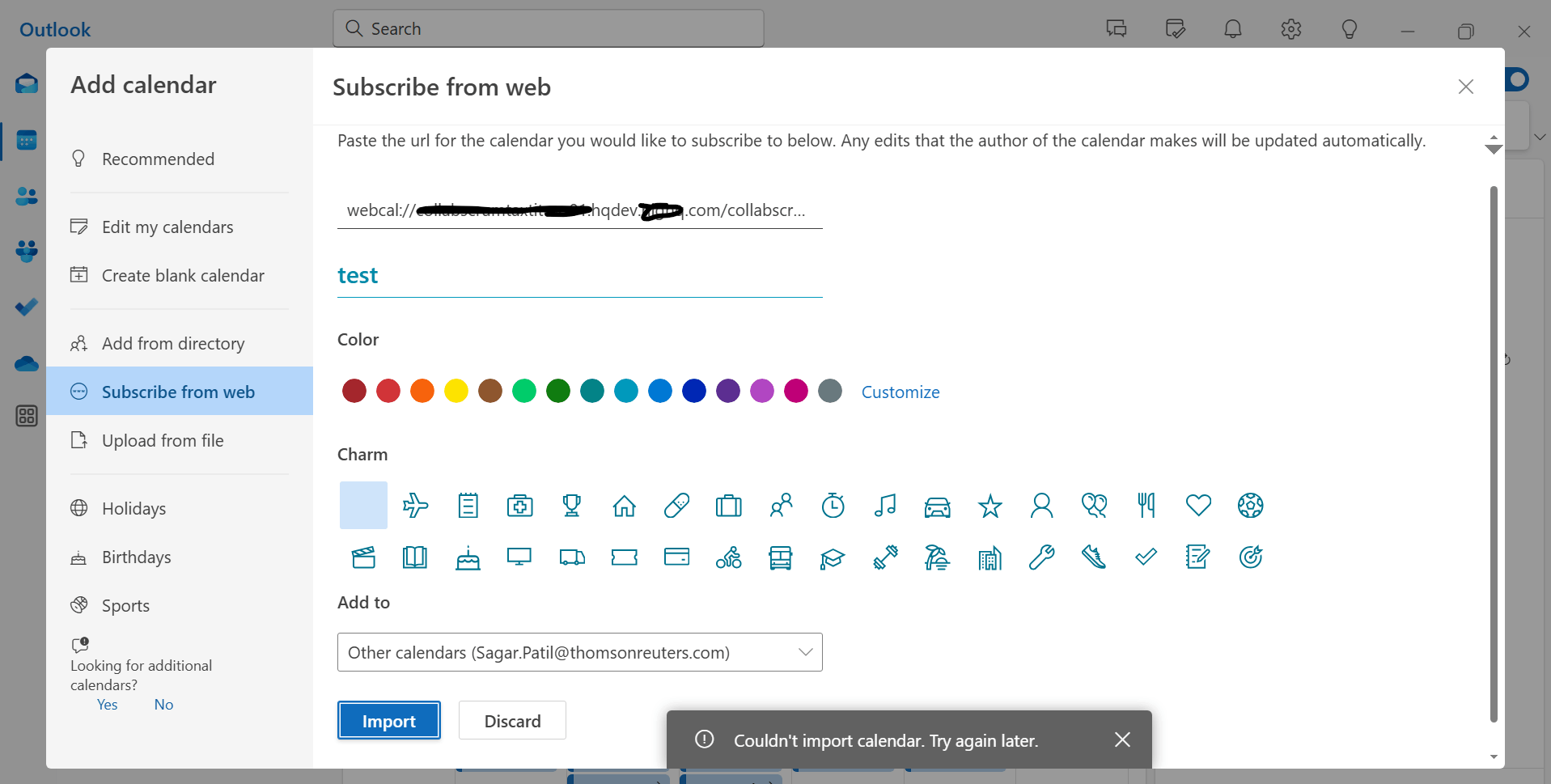
Task: Choose the yellow color swatch
Action: pos(456,391)
